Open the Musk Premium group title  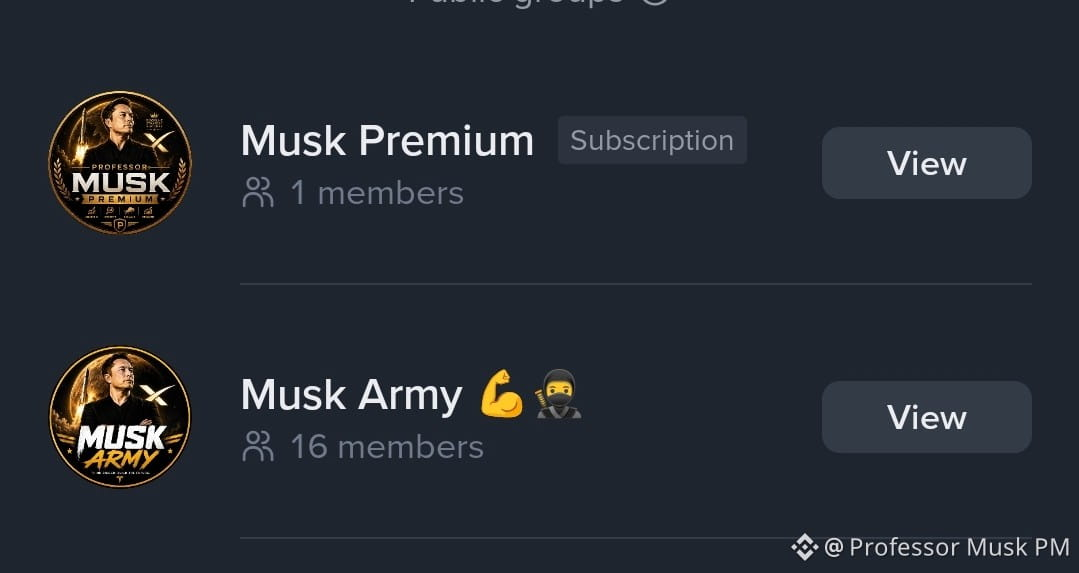point(387,141)
